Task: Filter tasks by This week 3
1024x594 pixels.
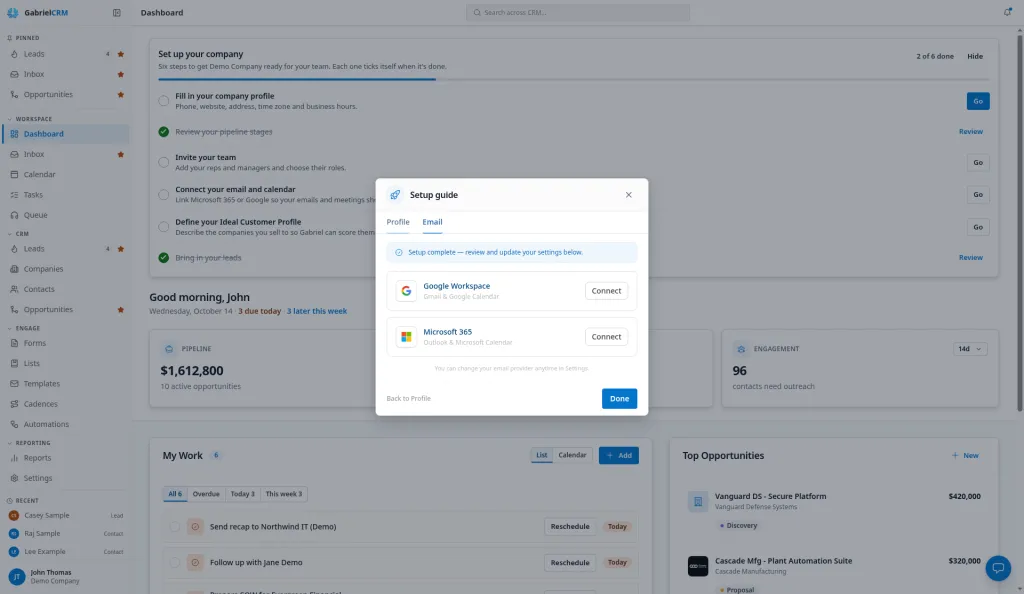Action: (x=283, y=494)
